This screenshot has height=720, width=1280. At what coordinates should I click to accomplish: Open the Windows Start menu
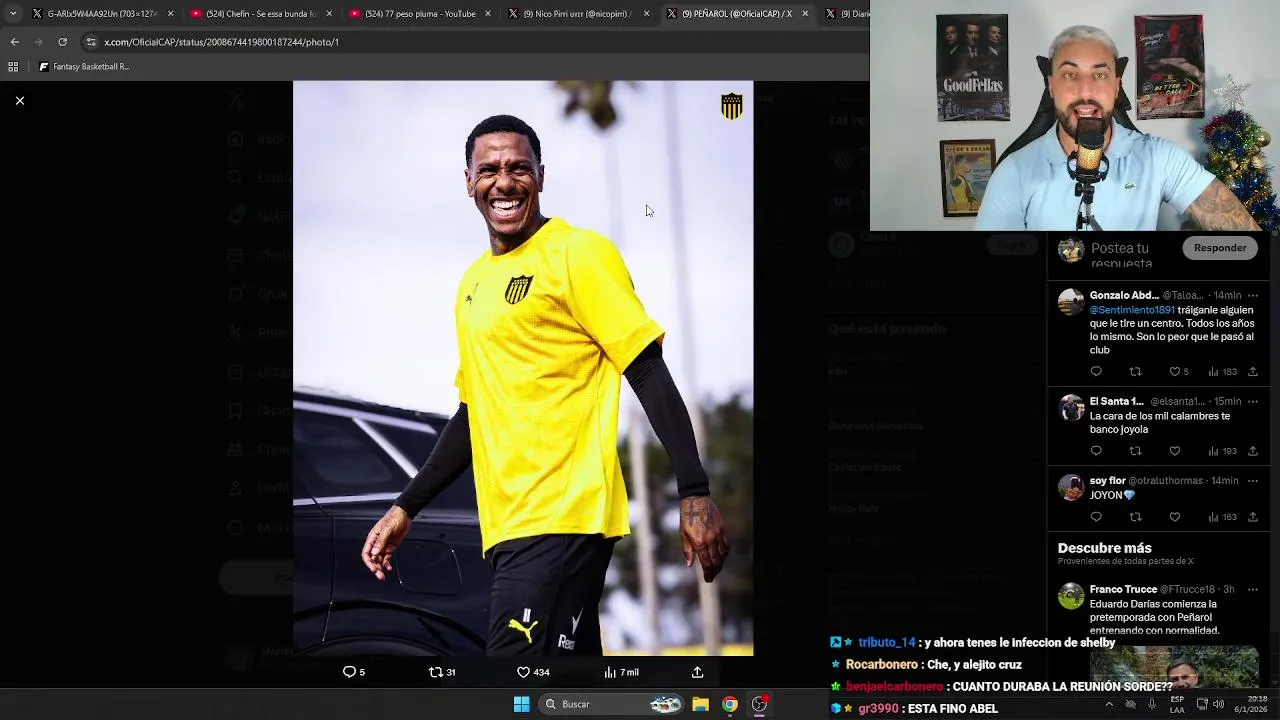521,704
